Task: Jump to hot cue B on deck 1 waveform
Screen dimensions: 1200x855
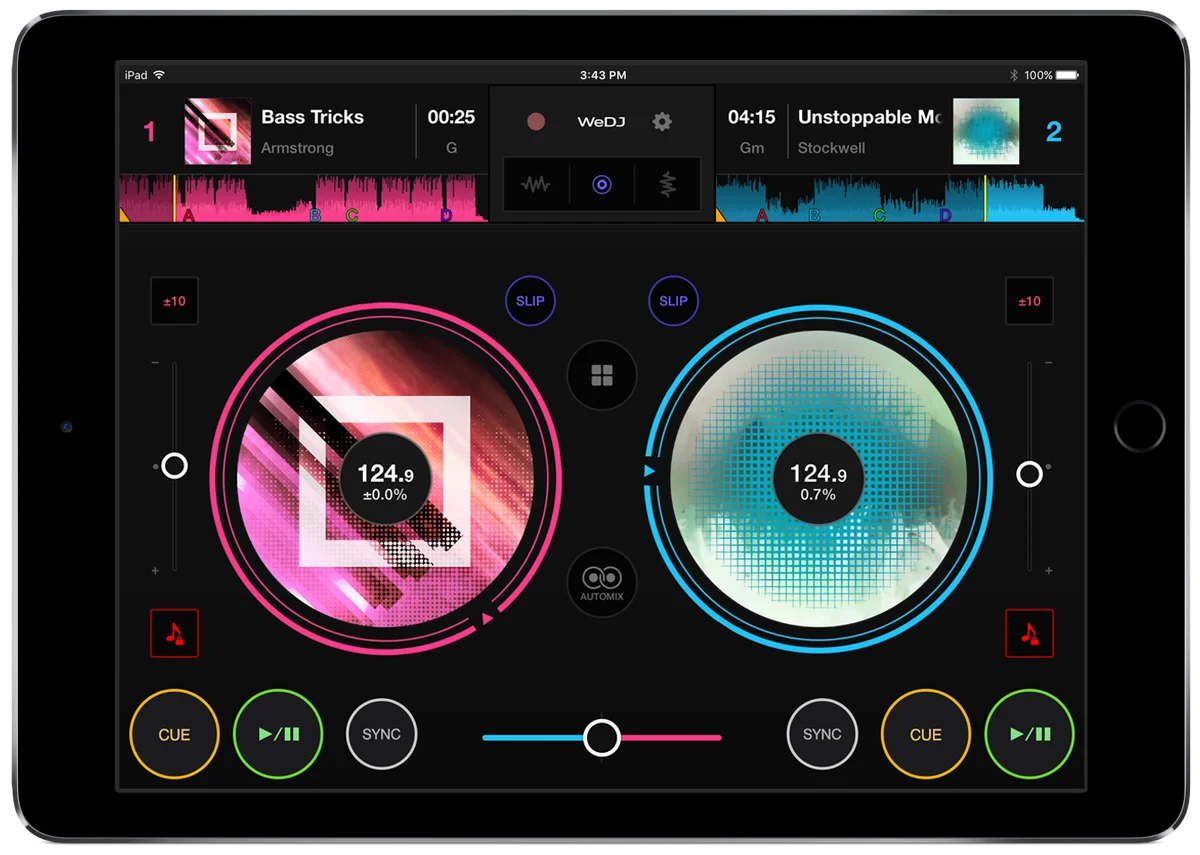Action: (315, 215)
